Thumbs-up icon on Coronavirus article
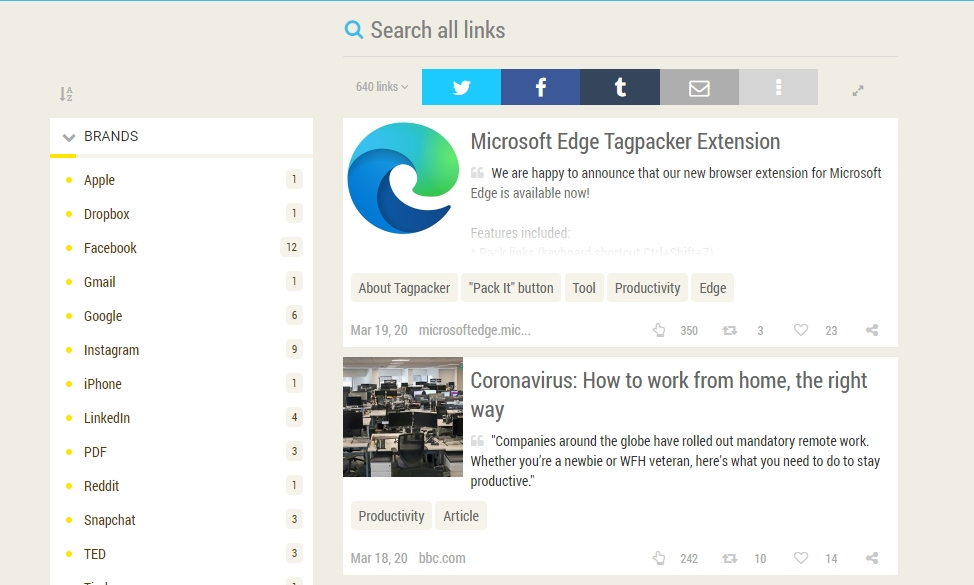Image resolution: width=974 pixels, height=585 pixels. (659, 558)
